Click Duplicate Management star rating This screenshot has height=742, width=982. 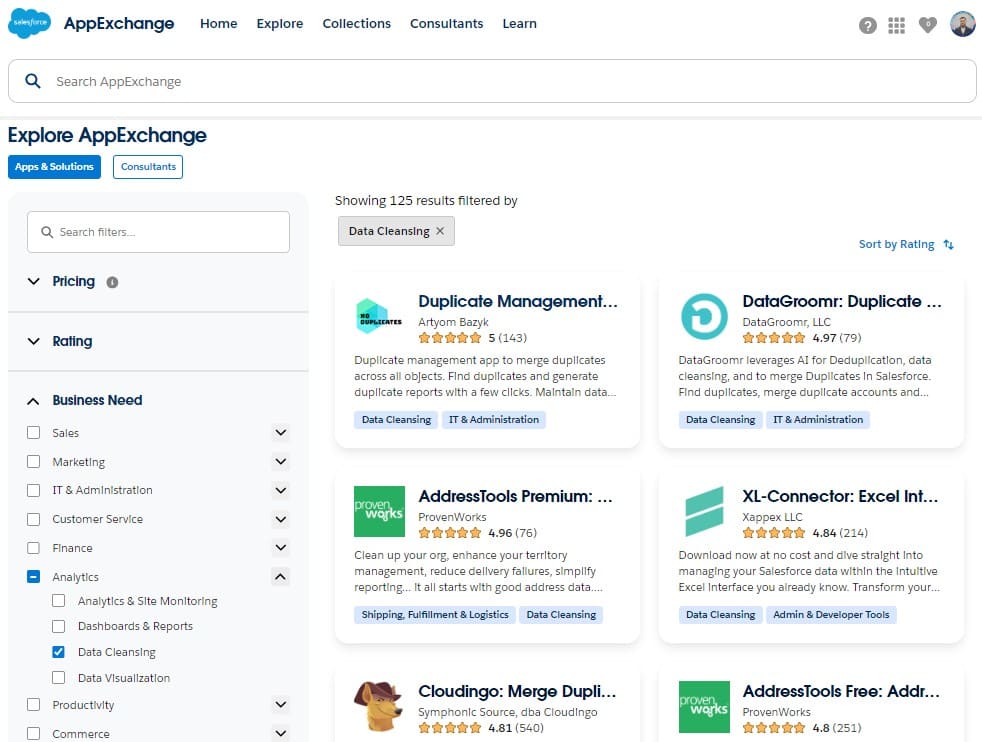coord(450,338)
